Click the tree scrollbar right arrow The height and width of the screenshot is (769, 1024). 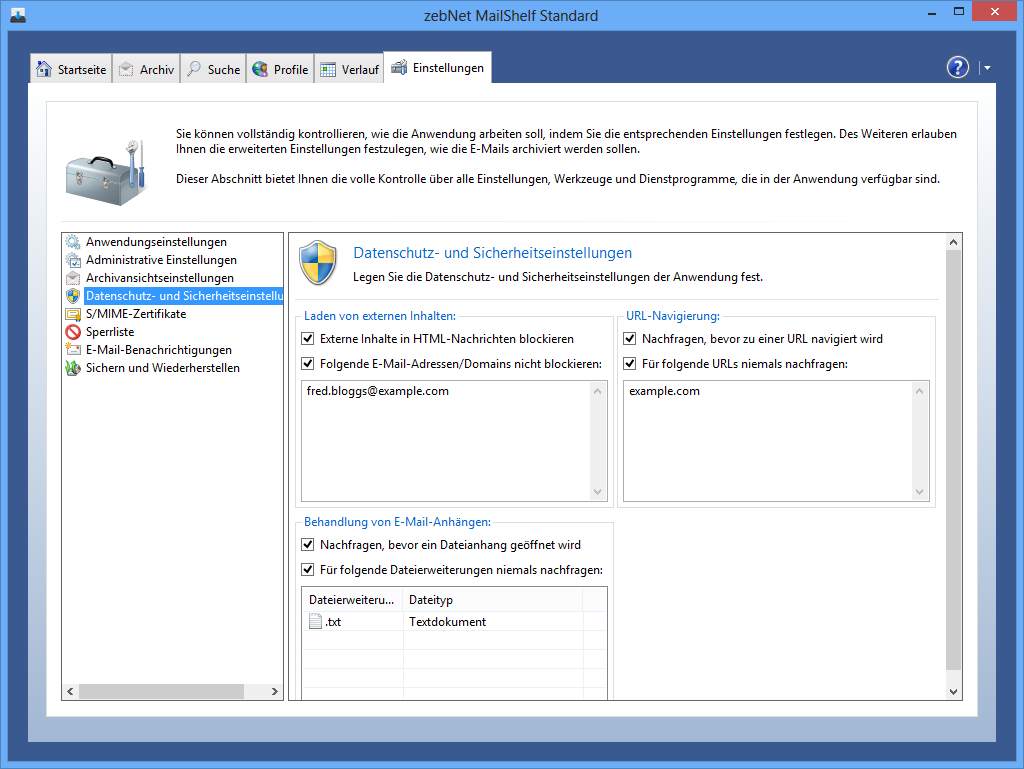point(275,691)
